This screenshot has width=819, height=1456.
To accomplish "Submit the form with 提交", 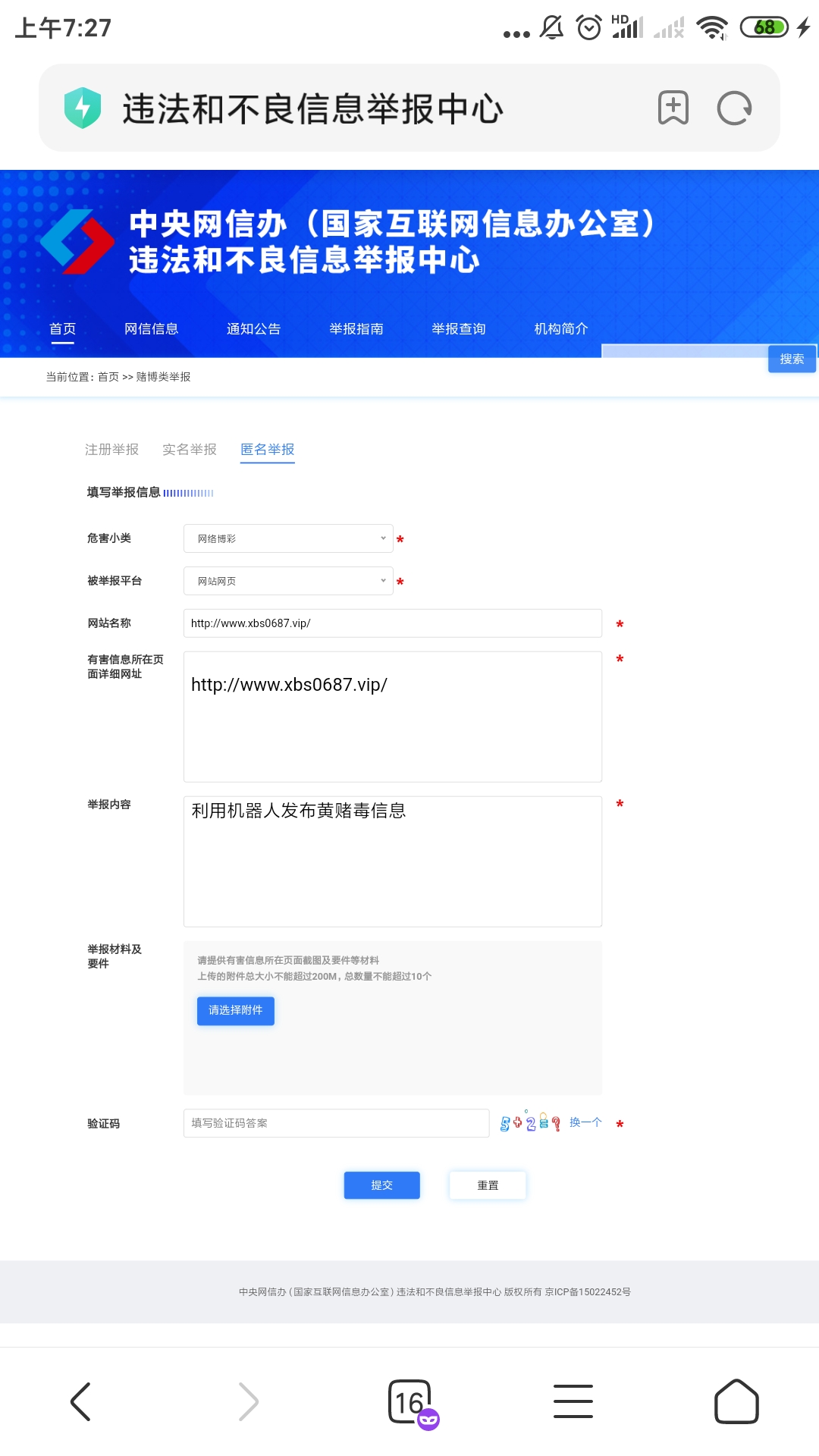I will [382, 1185].
